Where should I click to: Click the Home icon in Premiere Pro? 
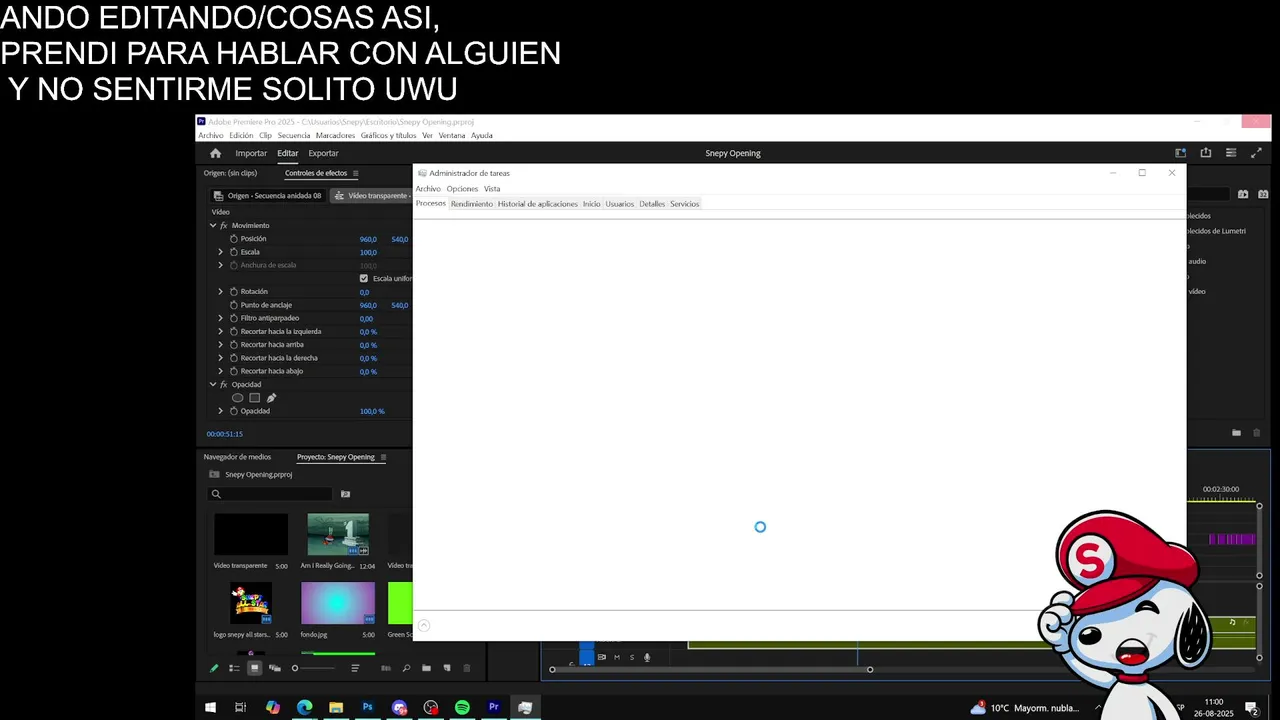pyautogui.click(x=215, y=153)
